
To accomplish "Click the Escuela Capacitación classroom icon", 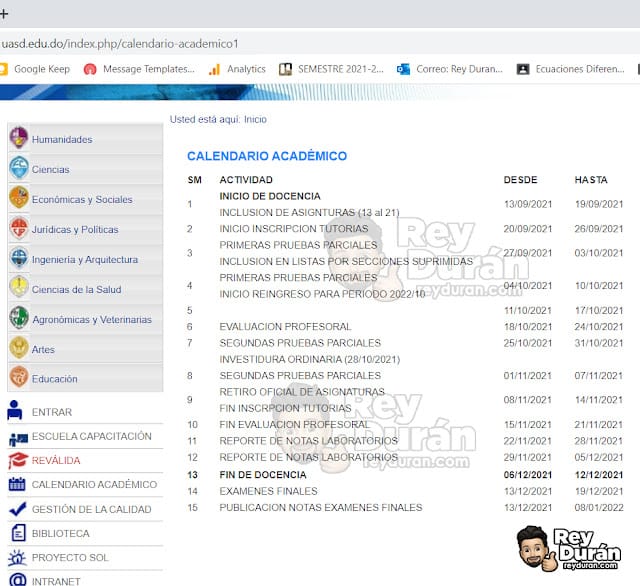I will click(x=18, y=439).
